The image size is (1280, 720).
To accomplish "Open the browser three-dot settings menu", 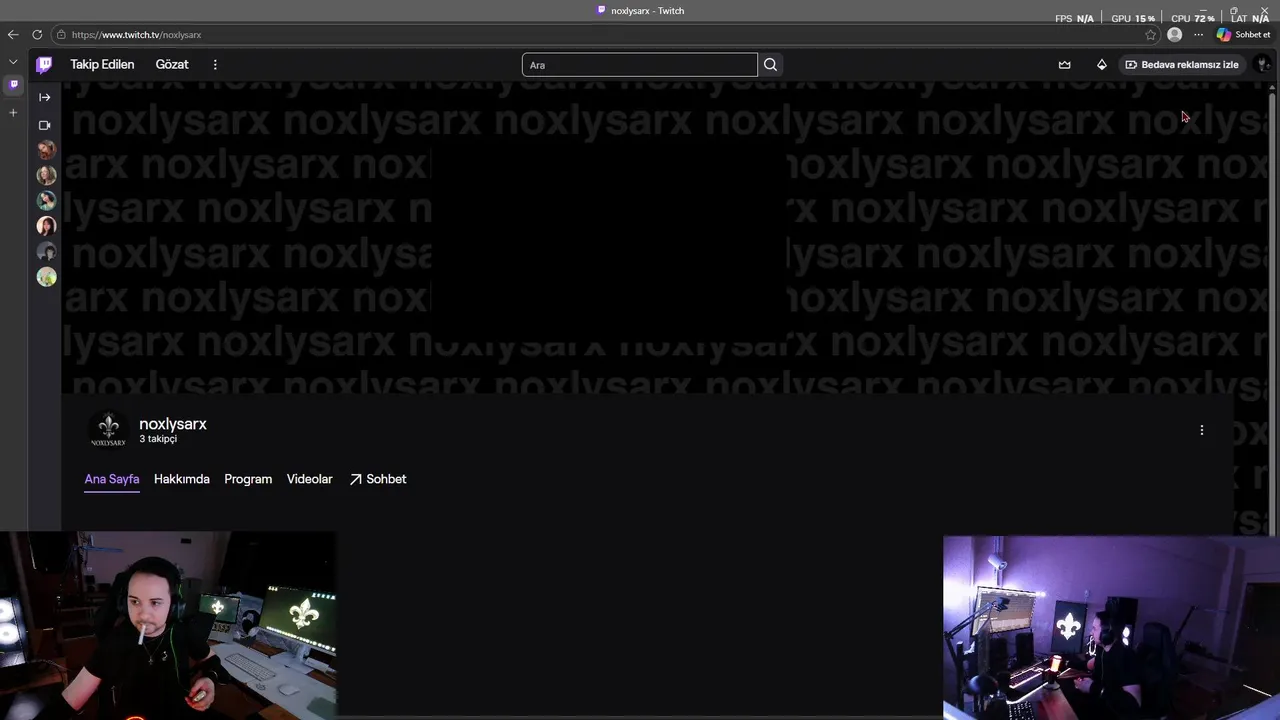I will pos(1198,34).
